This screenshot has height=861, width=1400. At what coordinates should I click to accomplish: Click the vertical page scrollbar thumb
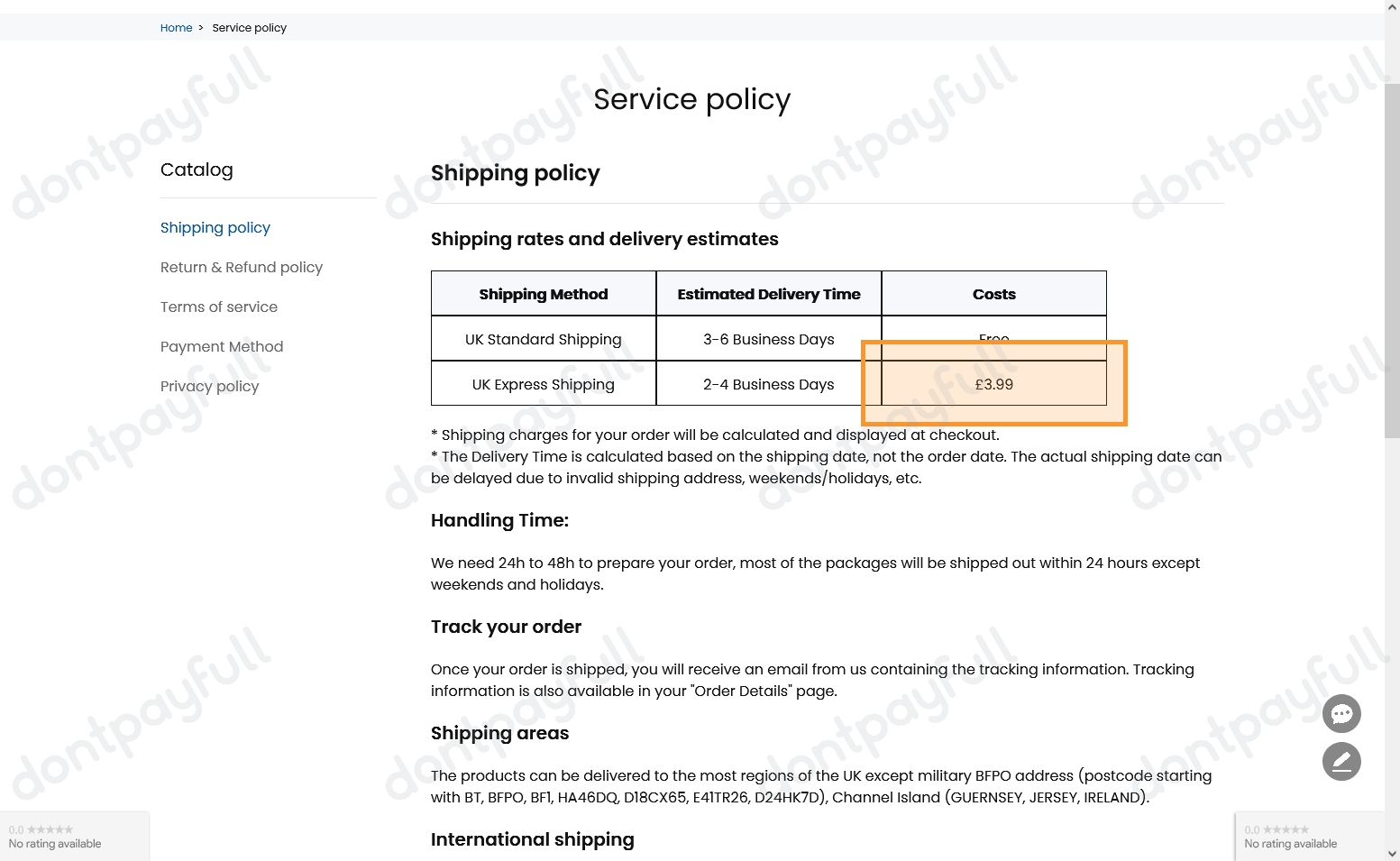coord(1392,261)
